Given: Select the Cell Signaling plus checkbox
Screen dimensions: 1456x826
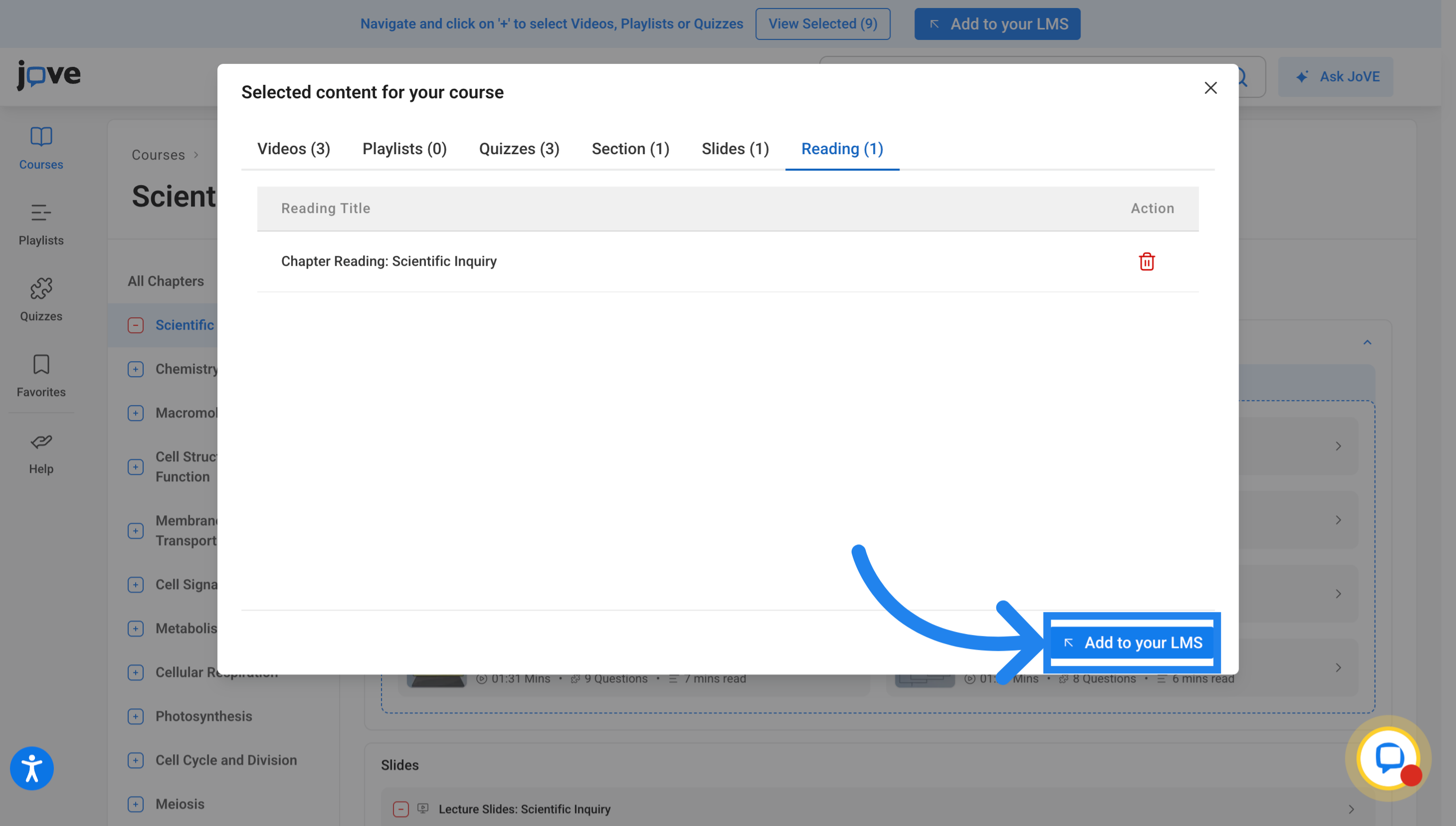Looking at the screenshot, I should coord(136,585).
